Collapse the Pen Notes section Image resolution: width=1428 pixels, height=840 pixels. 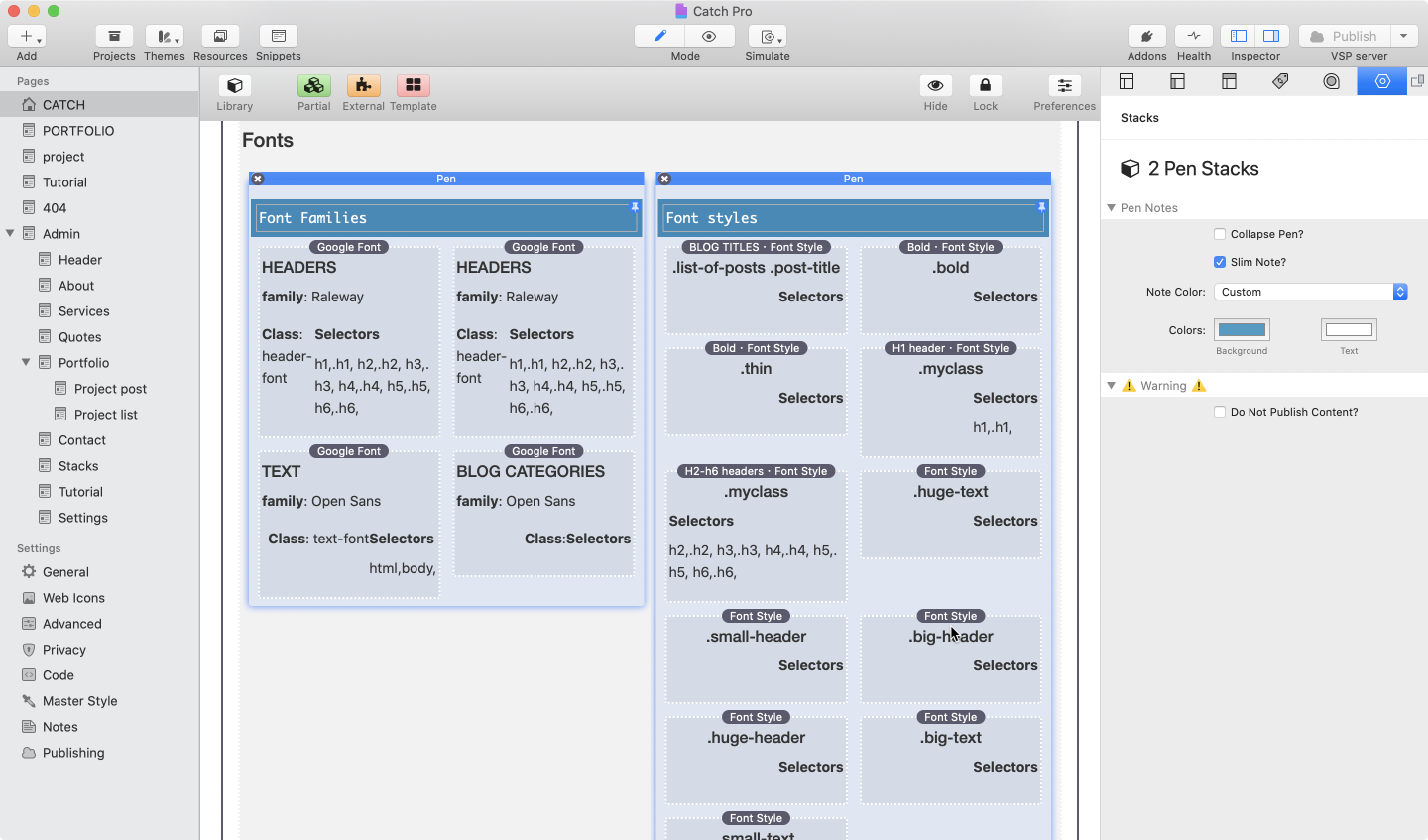coord(1112,208)
